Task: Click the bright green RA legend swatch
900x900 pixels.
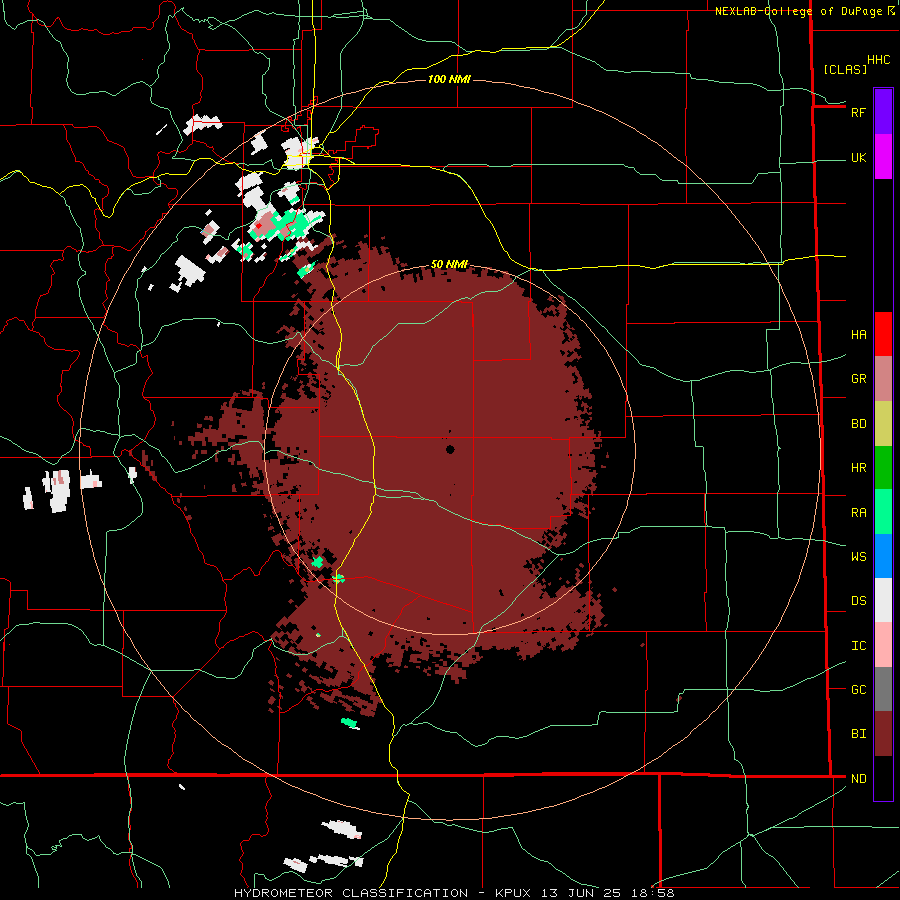Action: click(883, 512)
